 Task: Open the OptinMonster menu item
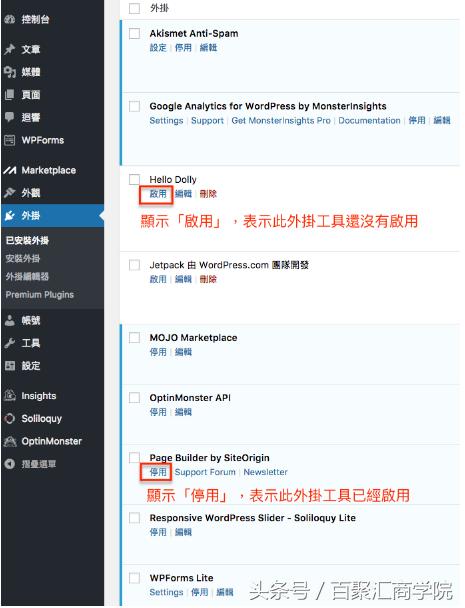[x=52, y=441]
